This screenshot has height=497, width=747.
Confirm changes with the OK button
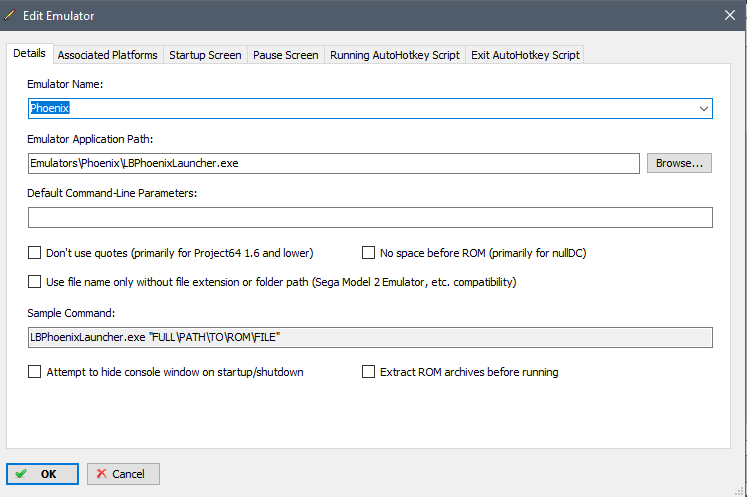pos(42,474)
